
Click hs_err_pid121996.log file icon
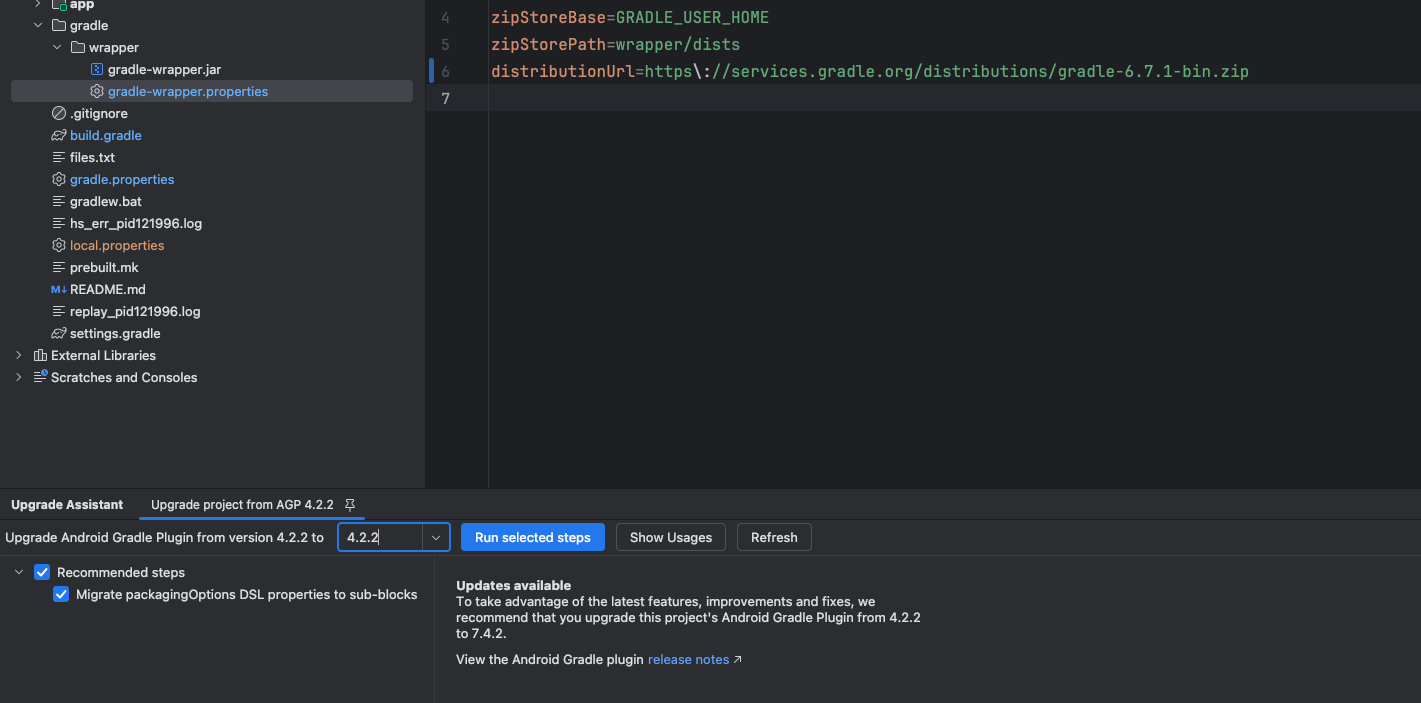[59, 223]
